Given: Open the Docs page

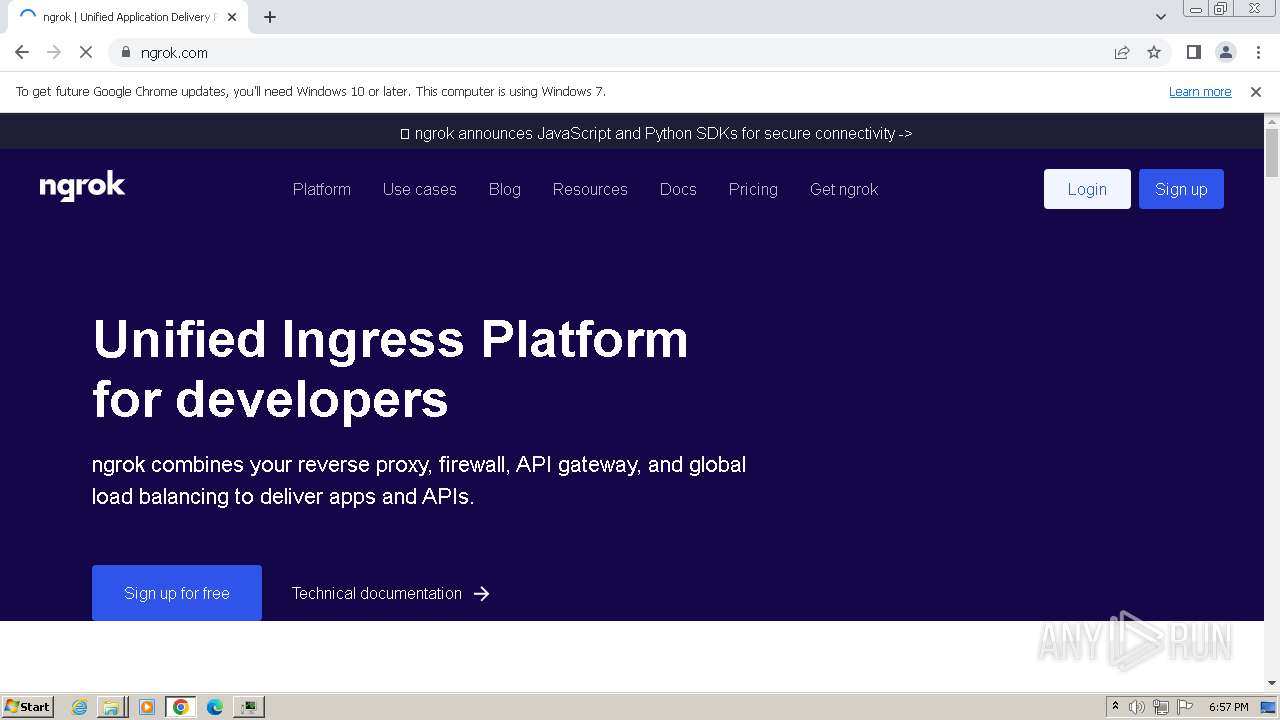Looking at the screenshot, I should point(678,189).
